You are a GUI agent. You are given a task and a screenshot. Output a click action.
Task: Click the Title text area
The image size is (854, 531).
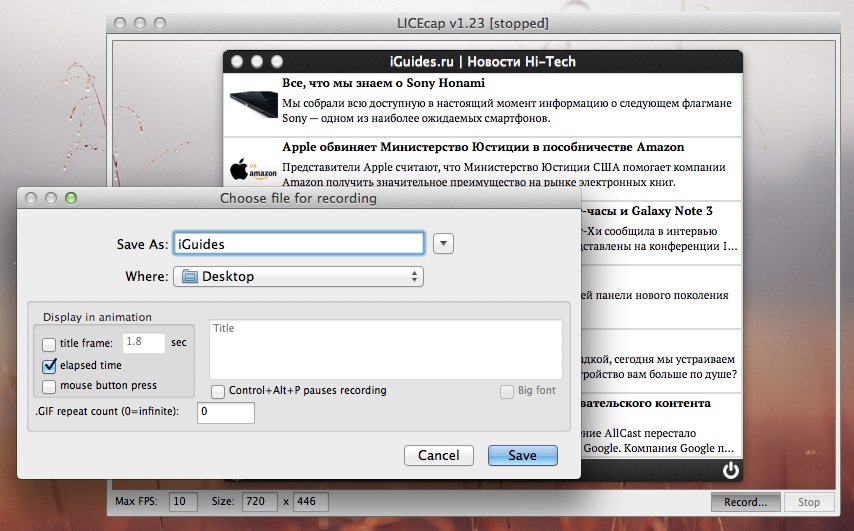pyautogui.click(x=386, y=349)
